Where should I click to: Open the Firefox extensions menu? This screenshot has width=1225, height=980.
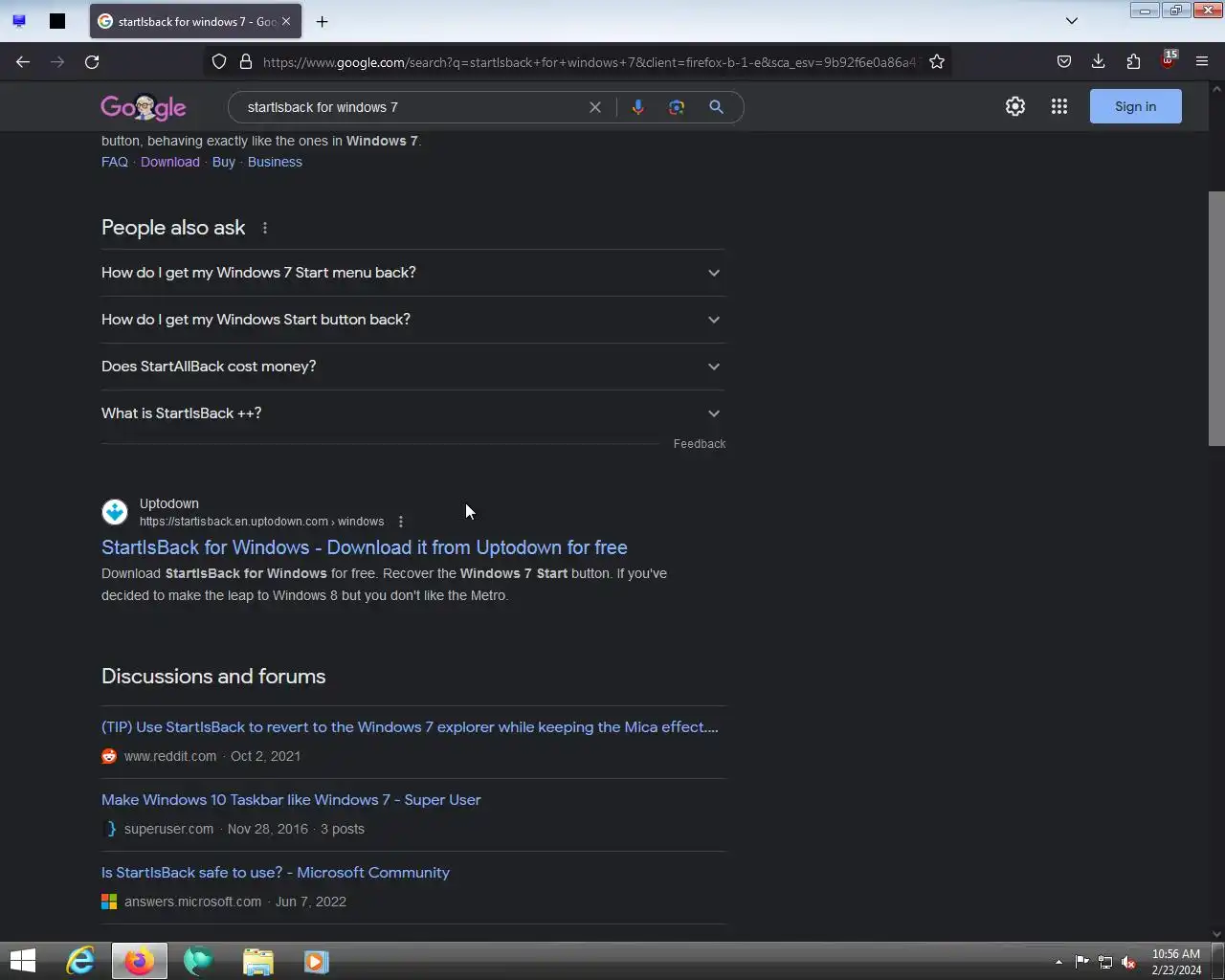tap(1133, 62)
